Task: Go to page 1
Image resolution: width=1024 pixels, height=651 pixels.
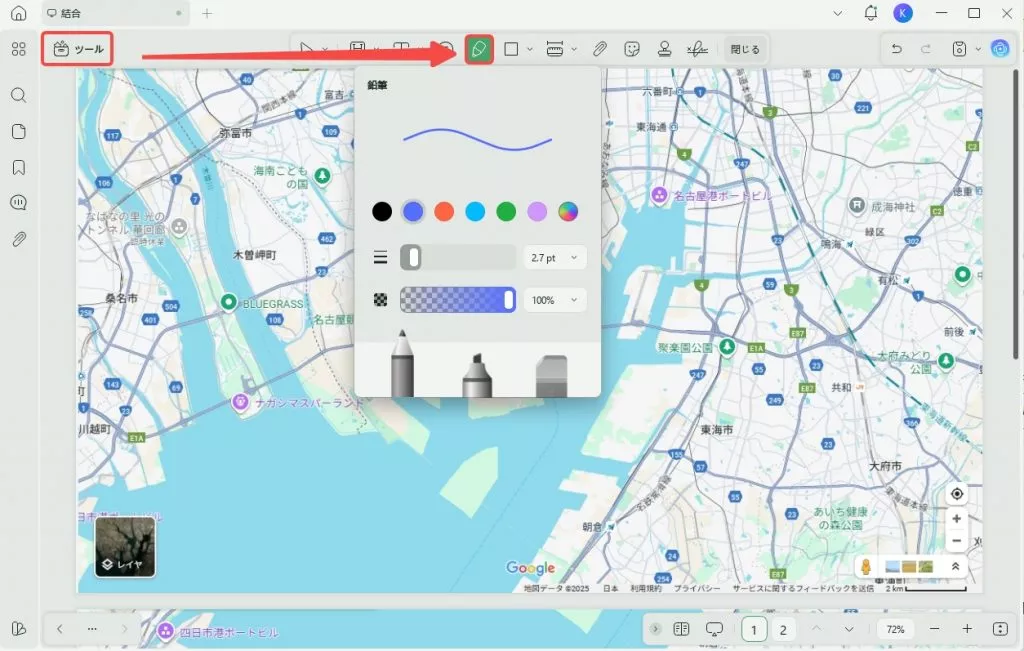Action: pyautogui.click(x=754, y=629)
